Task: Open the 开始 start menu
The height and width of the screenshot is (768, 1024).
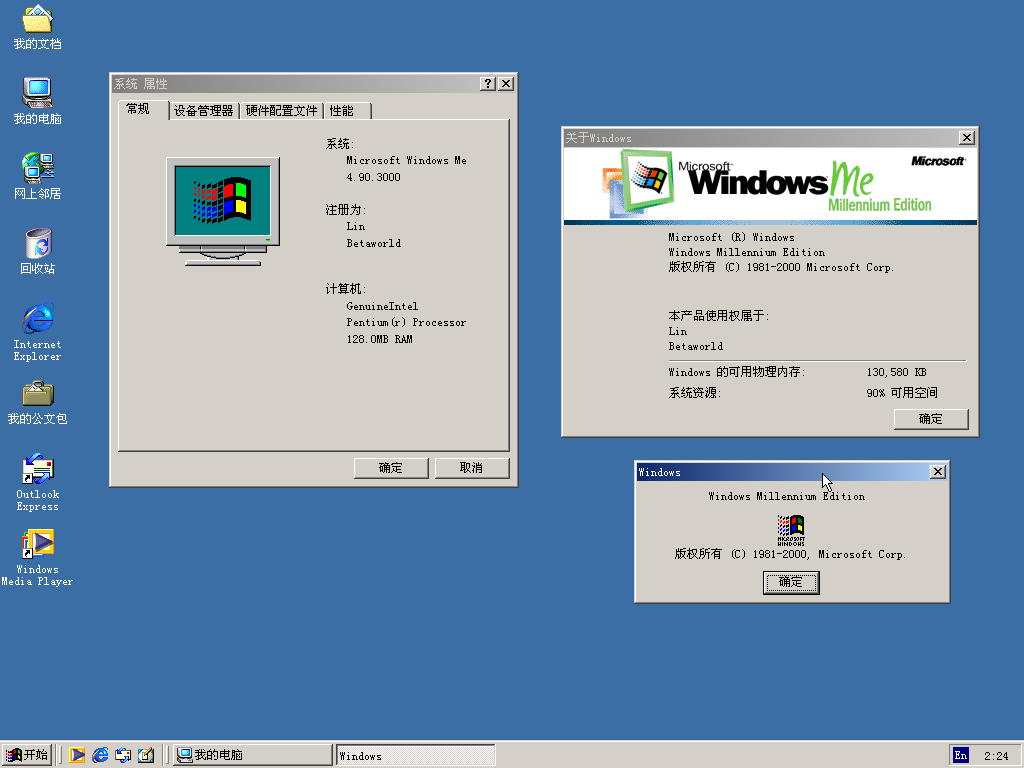Action: [x=27, y=755]
